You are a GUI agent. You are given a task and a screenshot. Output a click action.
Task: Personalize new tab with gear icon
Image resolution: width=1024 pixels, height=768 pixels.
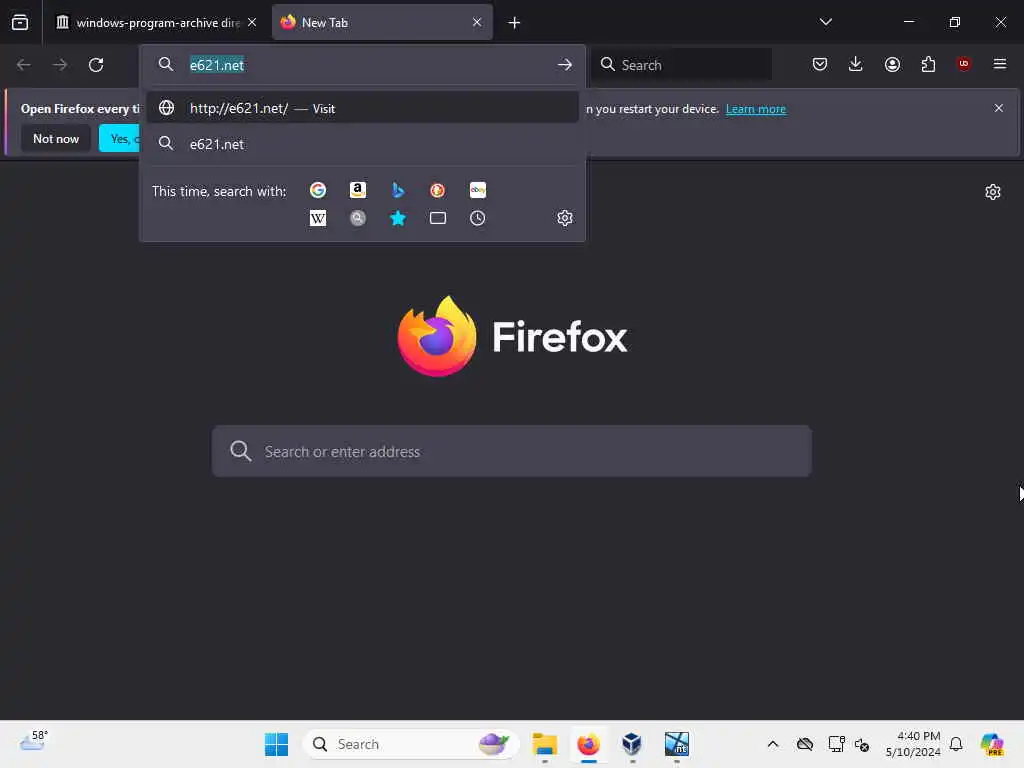click(993, 192)
